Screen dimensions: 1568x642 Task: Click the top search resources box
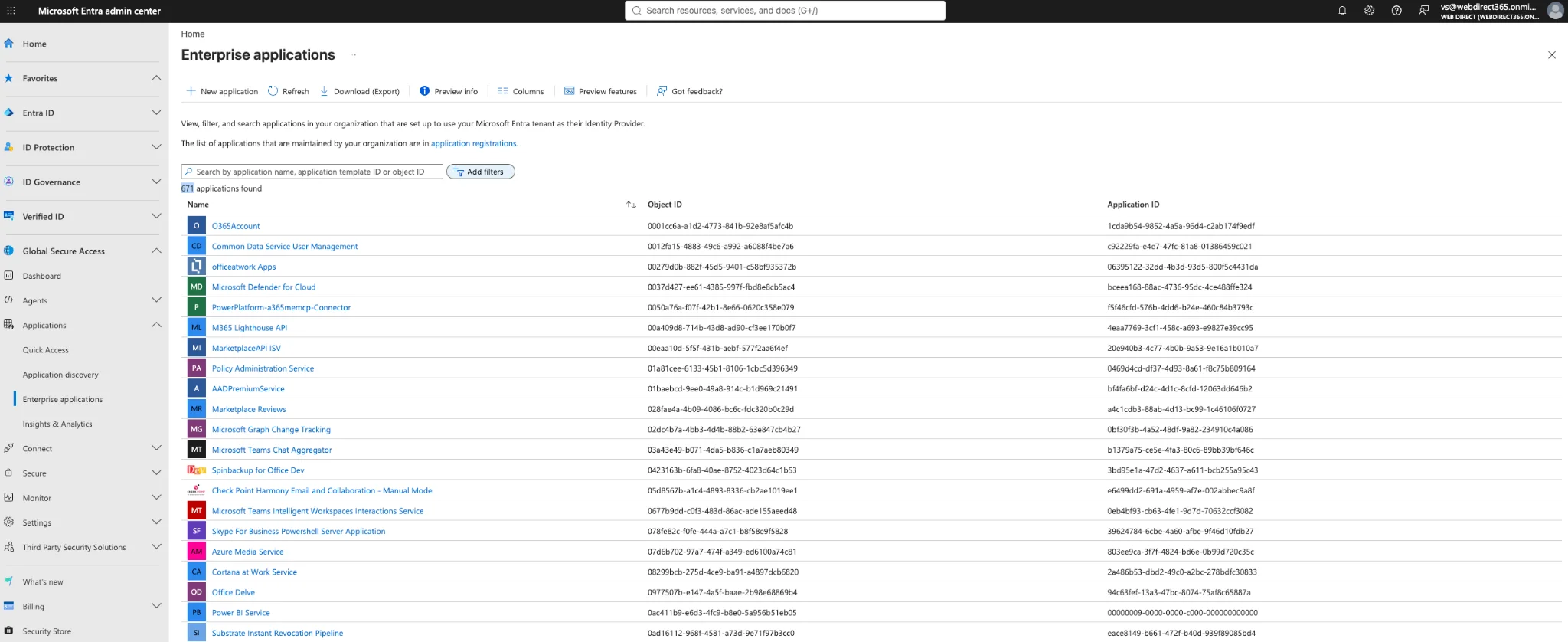point(785,11)
